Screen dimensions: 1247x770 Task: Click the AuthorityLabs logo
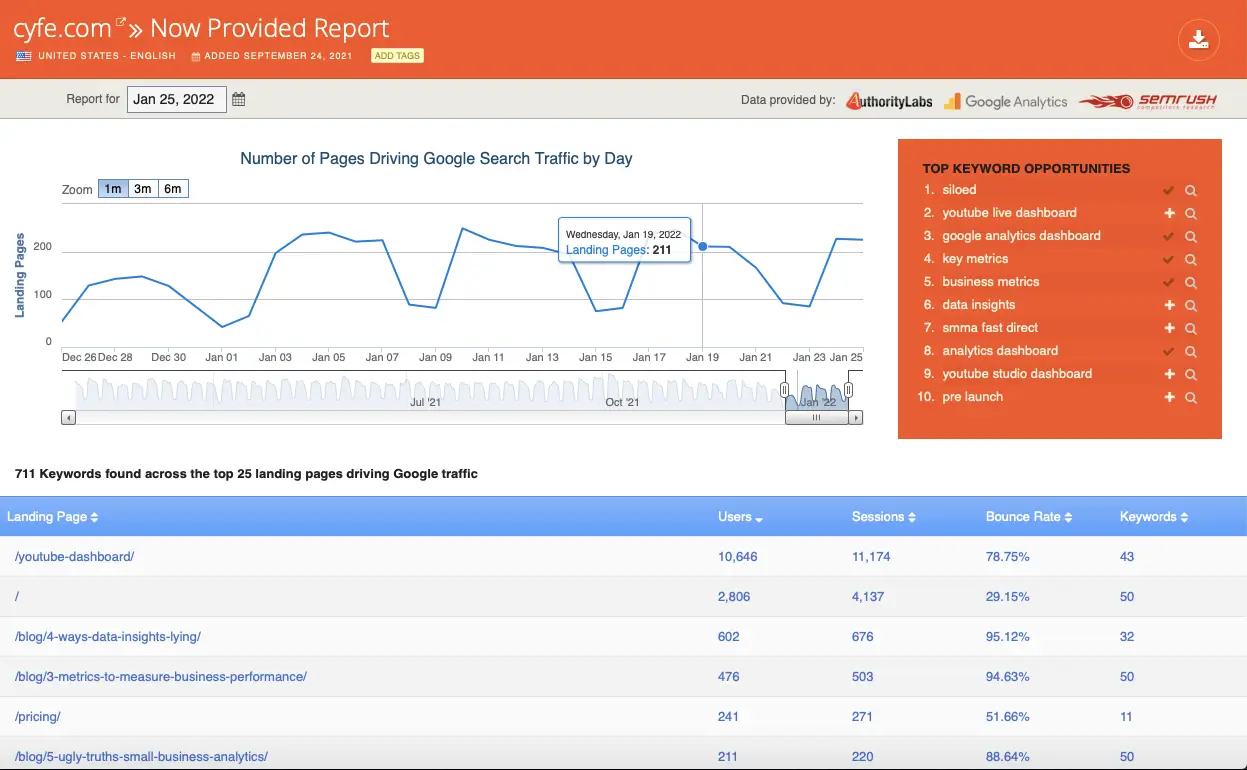click(889, 101)
